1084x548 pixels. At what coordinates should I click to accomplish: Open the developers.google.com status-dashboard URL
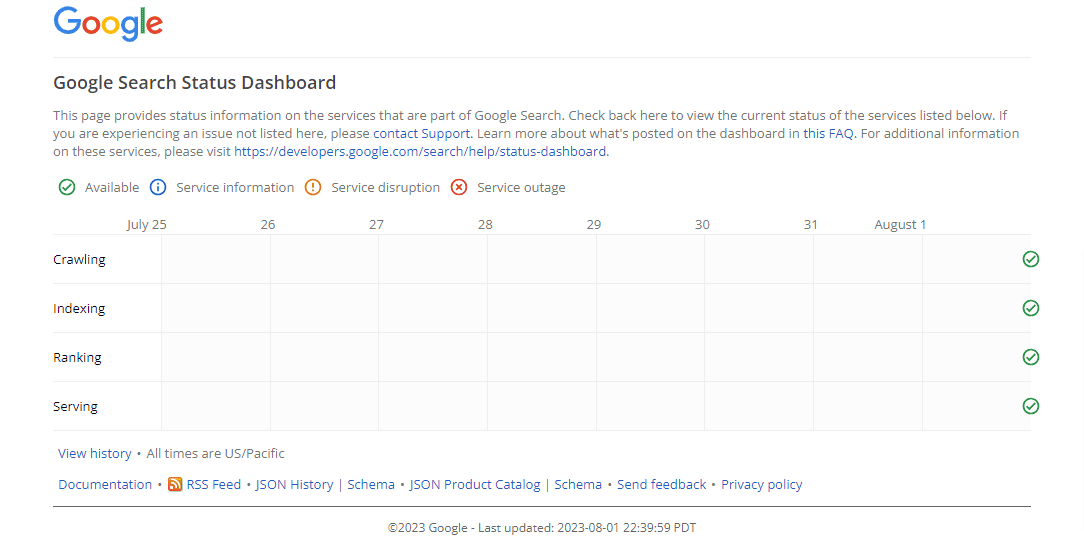(420, 151)
